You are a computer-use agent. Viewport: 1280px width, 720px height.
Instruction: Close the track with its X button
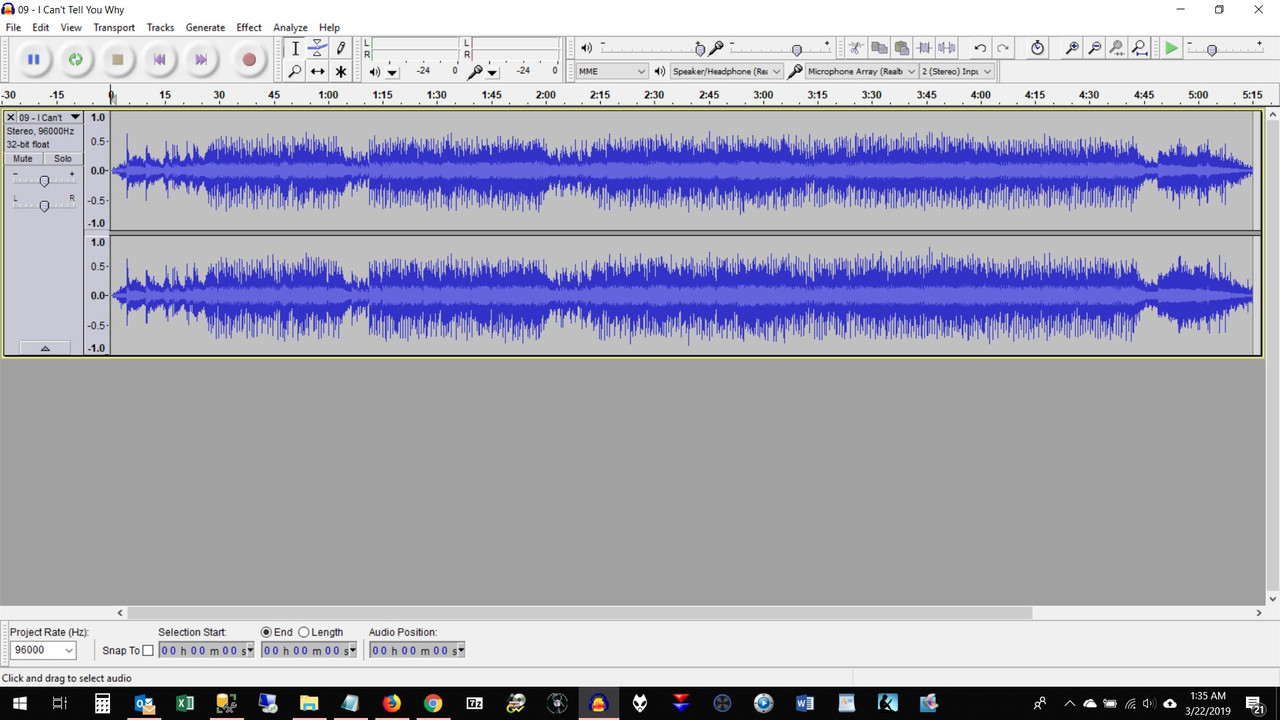pos(11,117)
